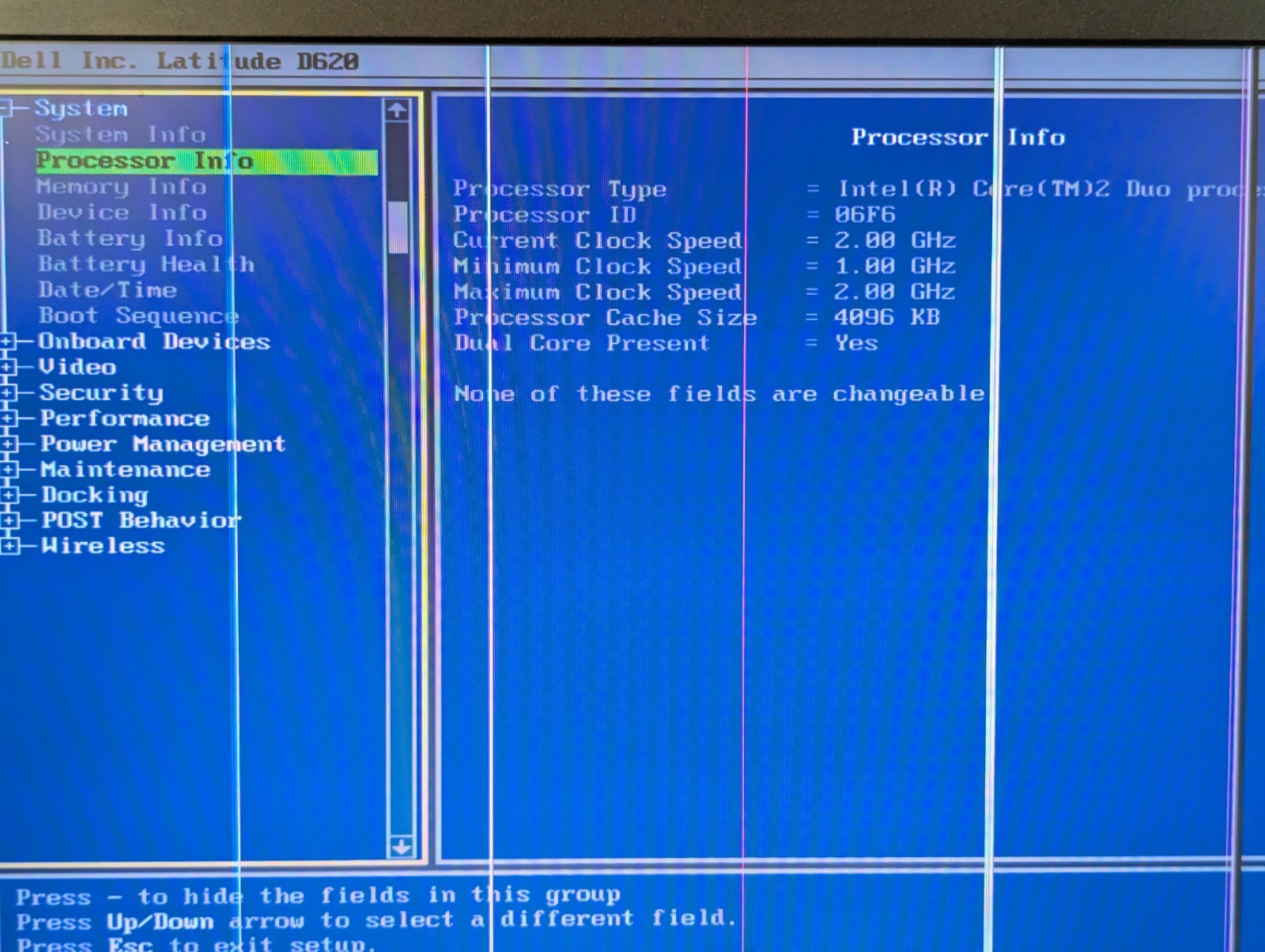Select the Power Management label
This screenshot has width=1265, height=952.
[x=163, y=444]
